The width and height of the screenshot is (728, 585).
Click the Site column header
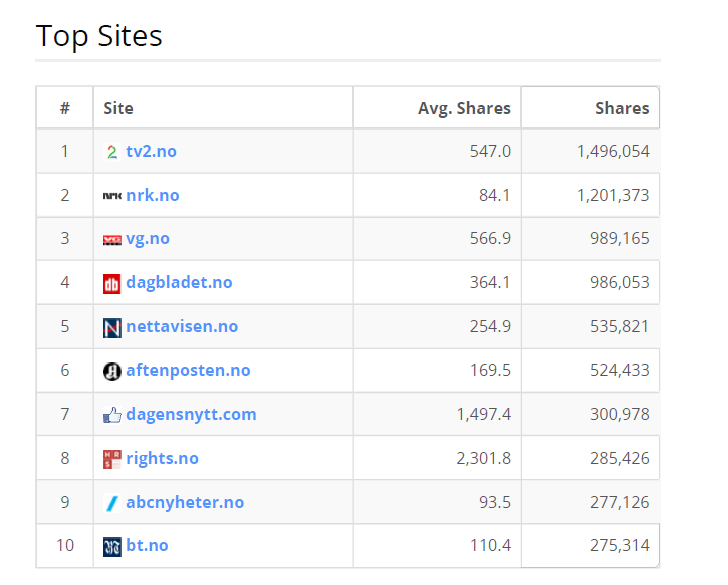coord(118,108)
